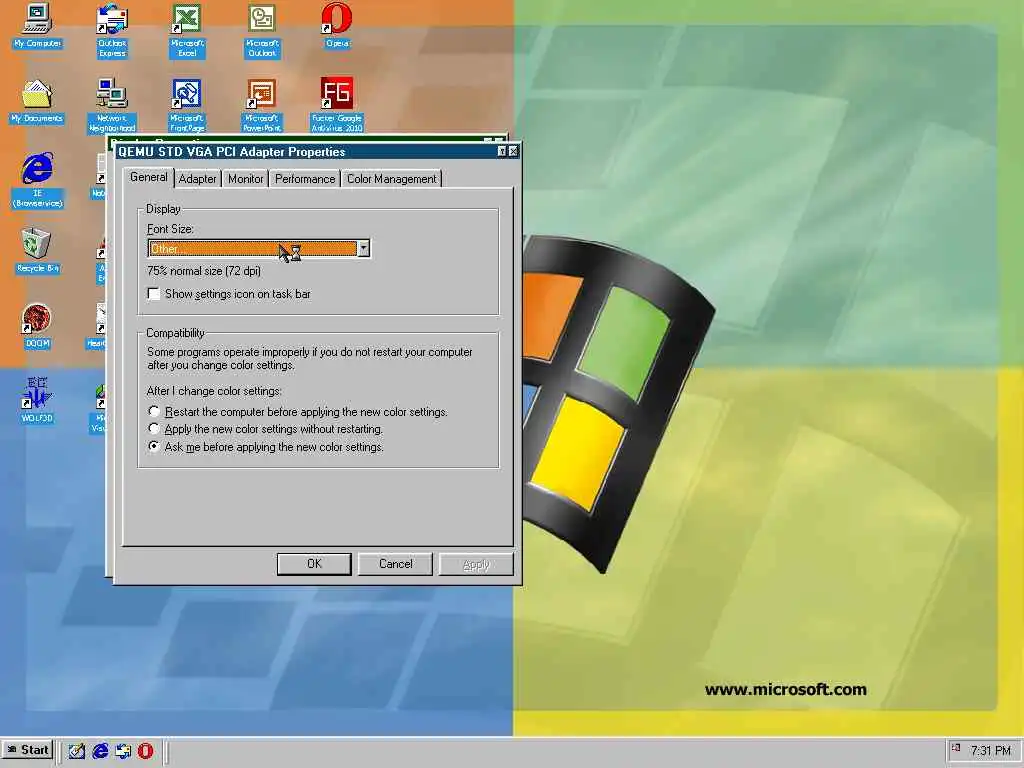Click the www.microsoft.com wallpaper text

(786, 689)
